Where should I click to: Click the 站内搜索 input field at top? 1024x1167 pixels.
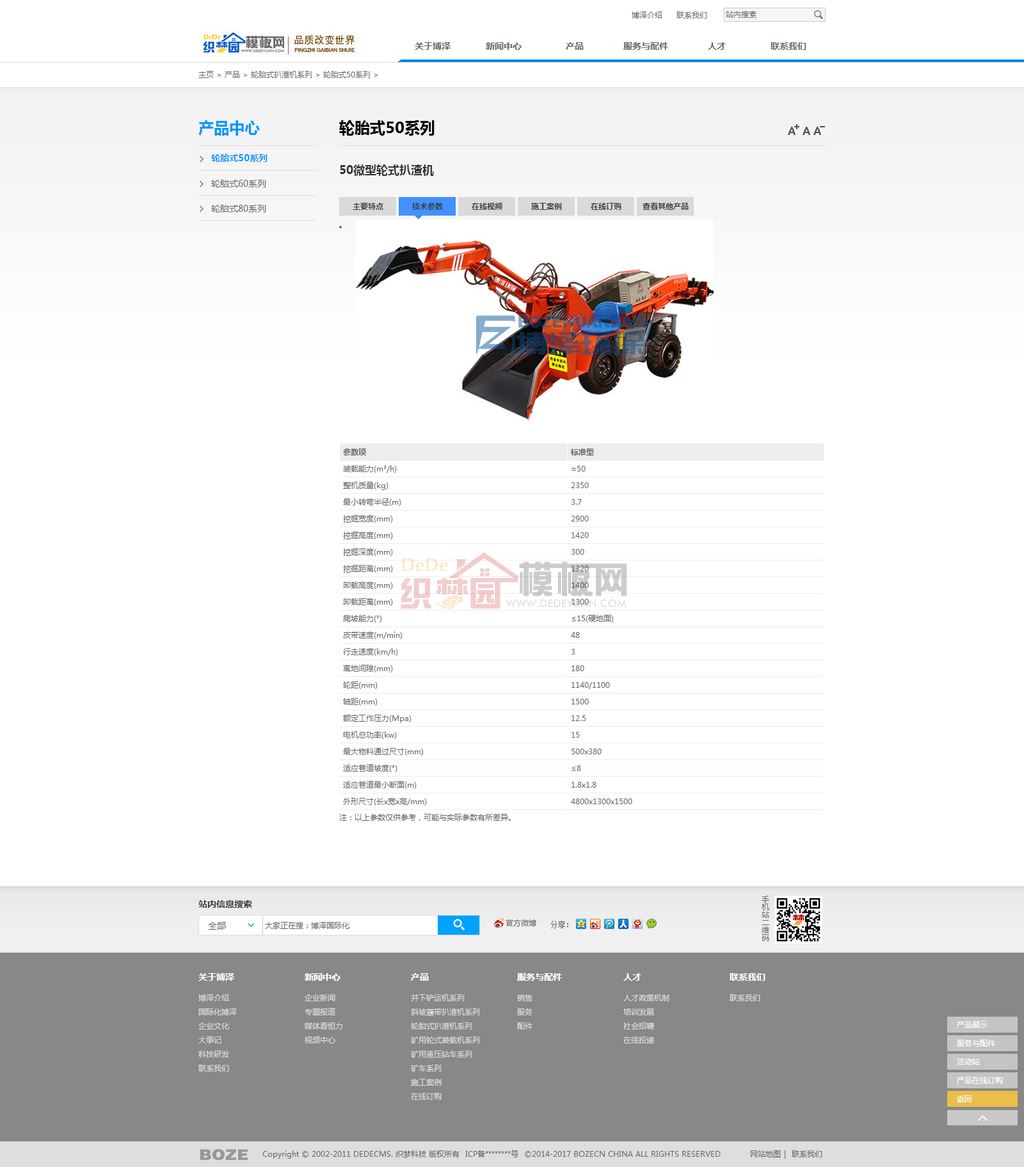(766, 15)
